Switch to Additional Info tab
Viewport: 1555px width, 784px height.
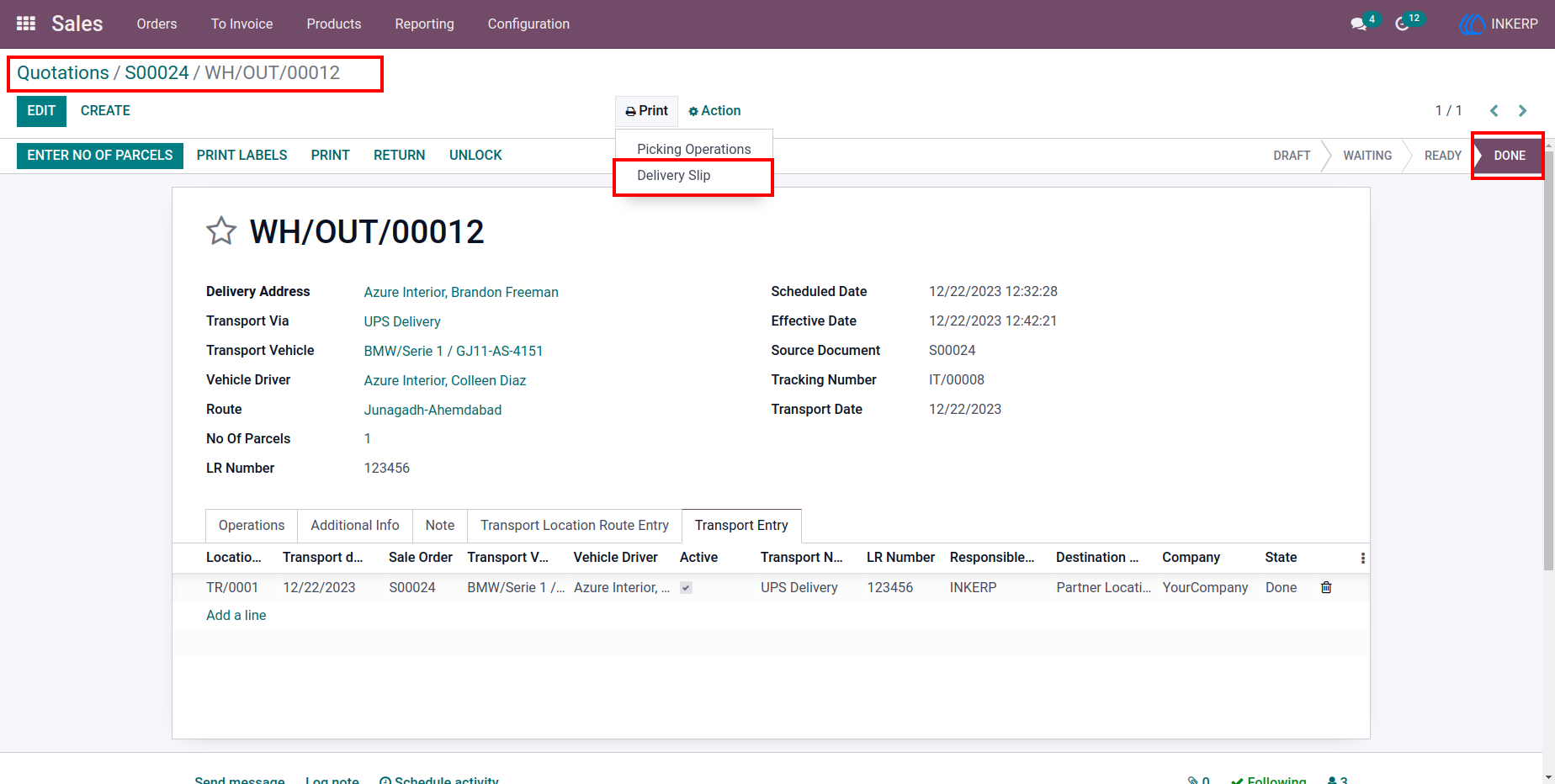click(355, 525)
